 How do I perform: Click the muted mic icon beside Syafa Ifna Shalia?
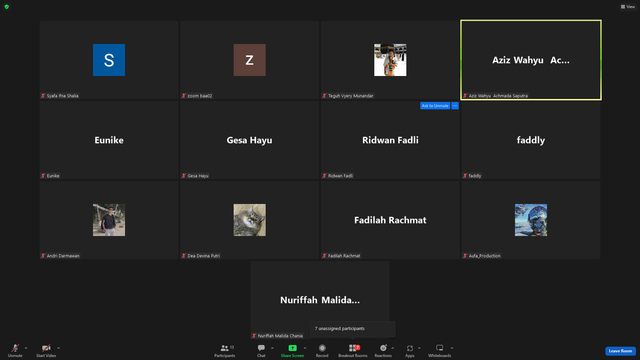pyautogui.click(x=43, y=96)
